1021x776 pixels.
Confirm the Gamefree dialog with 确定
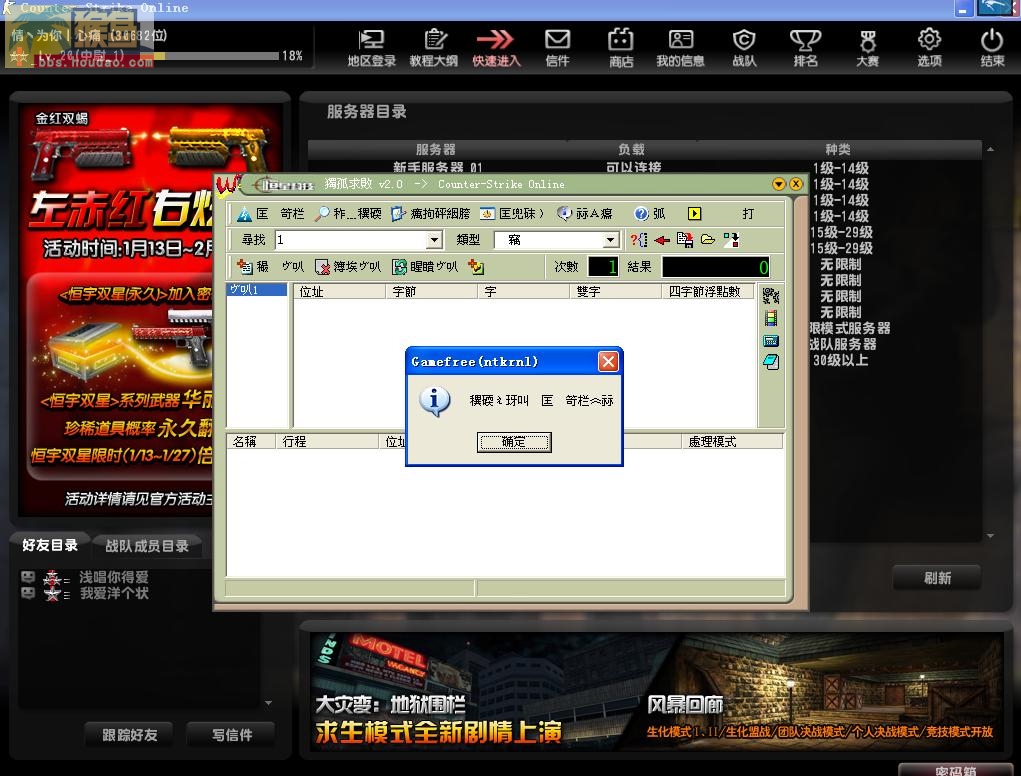514,442
